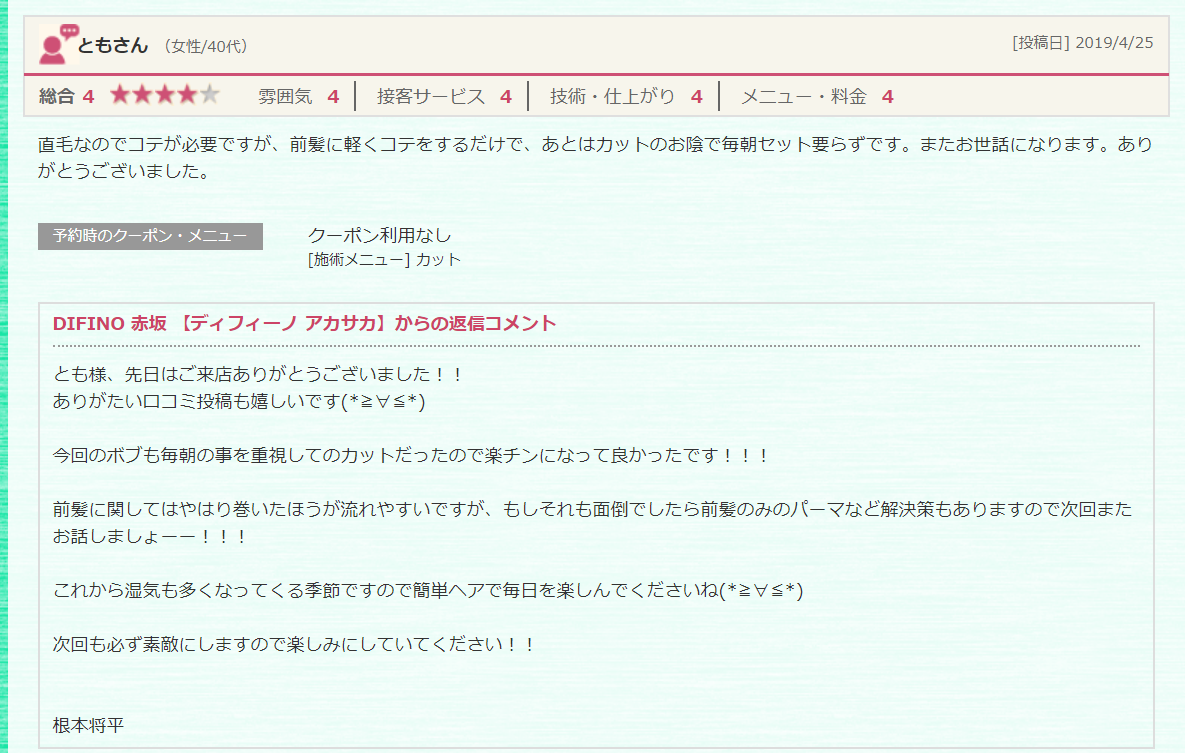Click the 施術メニュー カット line
Viewport: 1185px width, 753px height.
tap(385, 260)
